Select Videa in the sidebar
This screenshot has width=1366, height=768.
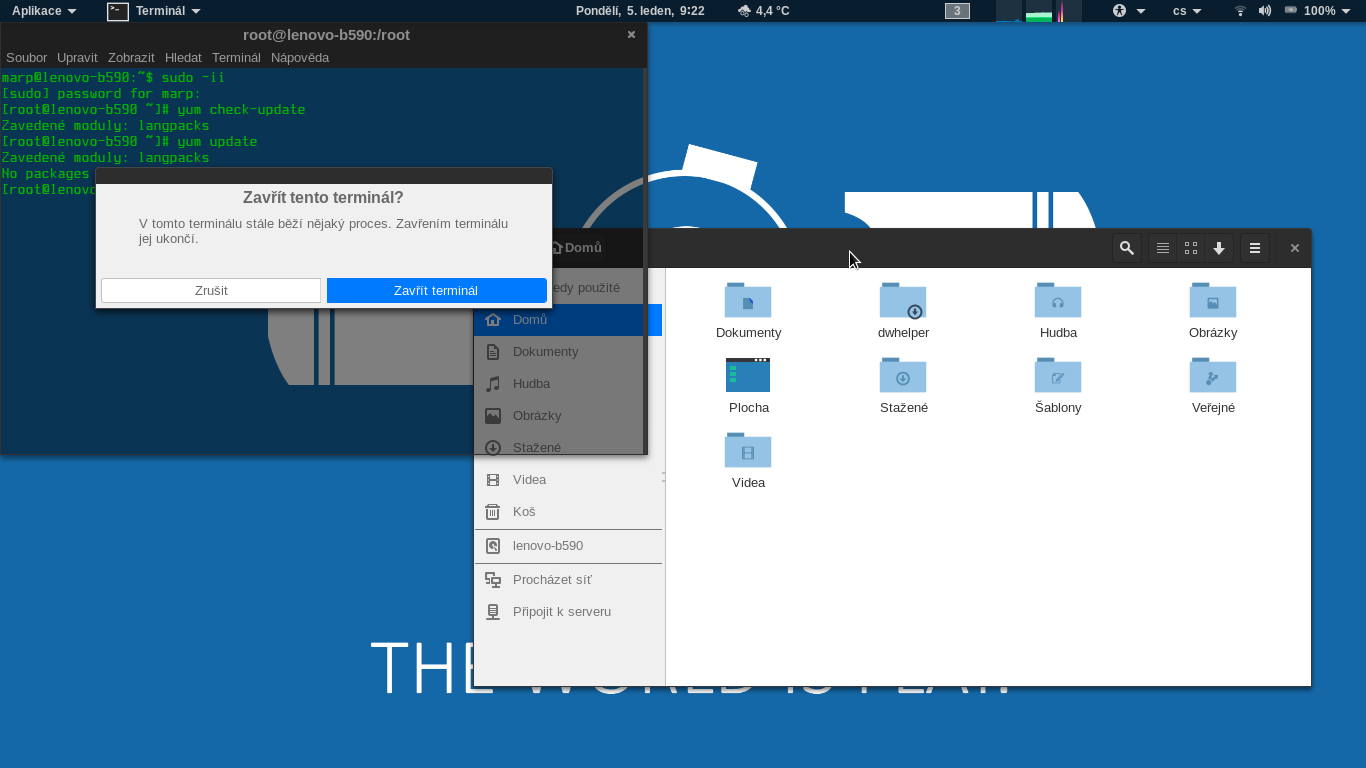coord(567,480)
